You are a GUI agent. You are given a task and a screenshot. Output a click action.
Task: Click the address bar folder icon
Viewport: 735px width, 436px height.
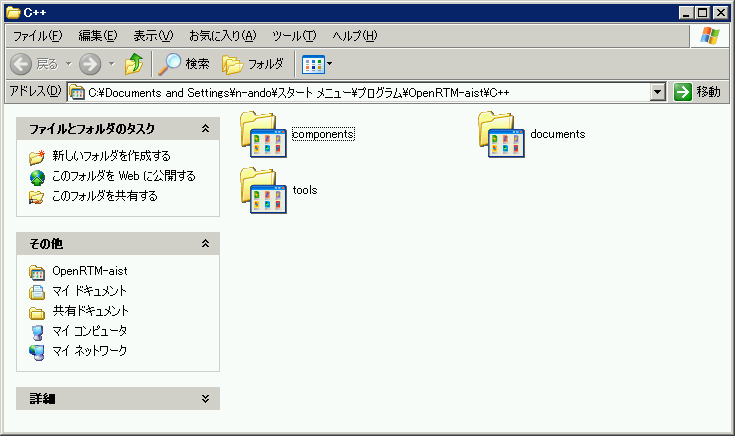tap(77, 93)
